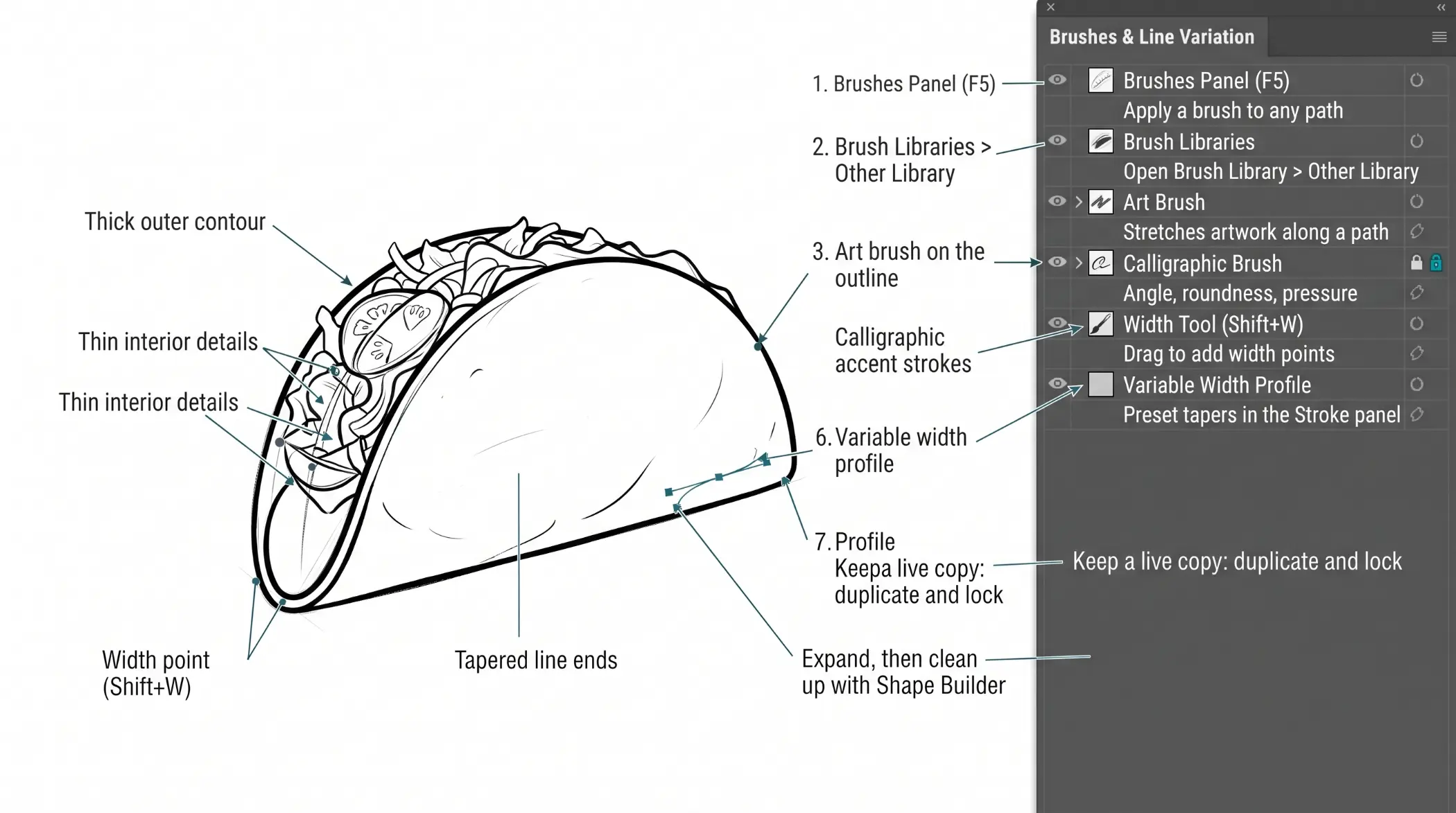Select the Width Tool brush icon
The height and width of the screenshot is (813, 1456).
pyautogui.click(x=1100, y=324)
